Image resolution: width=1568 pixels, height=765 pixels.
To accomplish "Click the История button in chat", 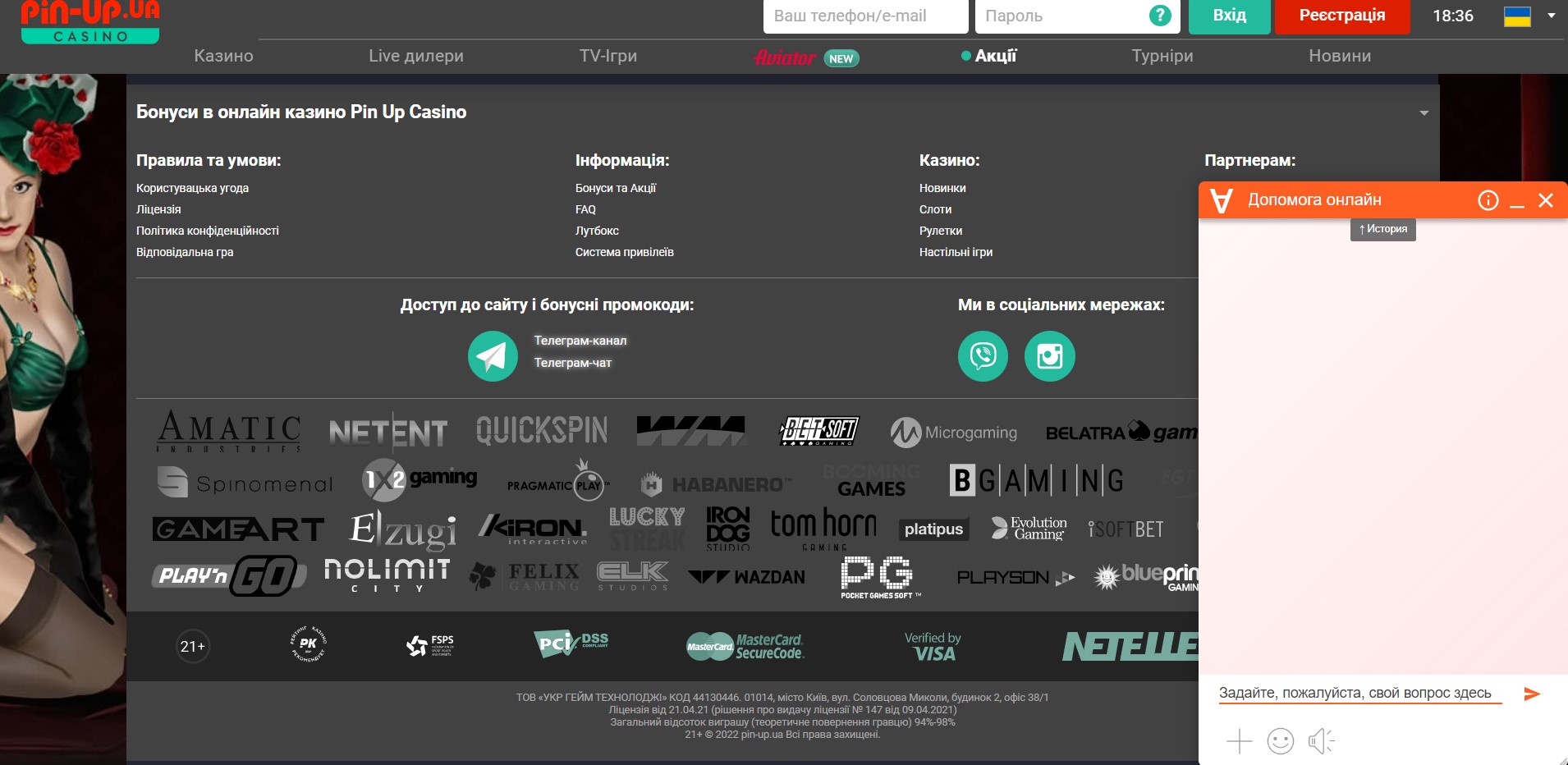I will tap(1383, 229).
